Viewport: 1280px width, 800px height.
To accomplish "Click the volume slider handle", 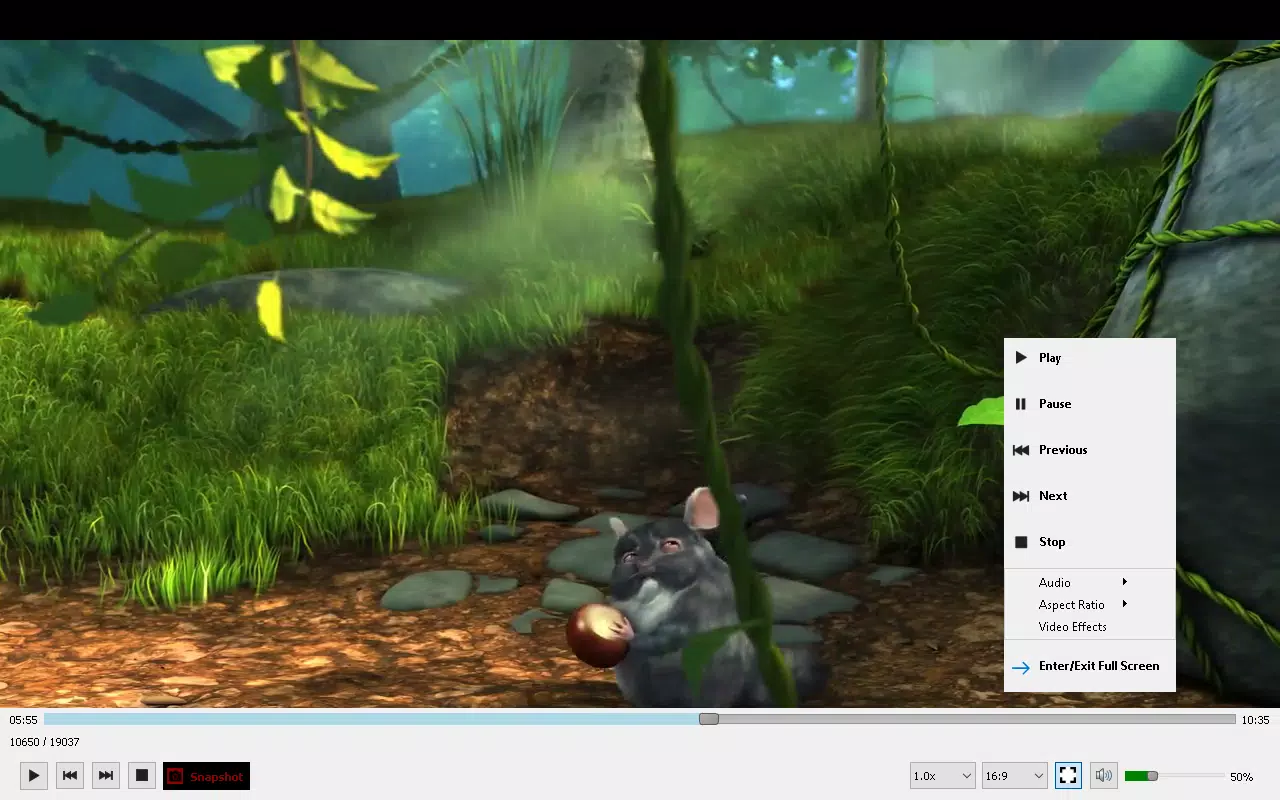I will point(1152,776).
